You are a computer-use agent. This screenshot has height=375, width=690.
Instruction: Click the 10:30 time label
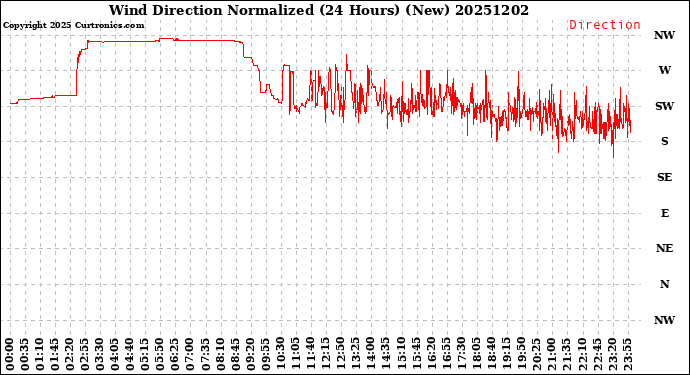point(281,354)
